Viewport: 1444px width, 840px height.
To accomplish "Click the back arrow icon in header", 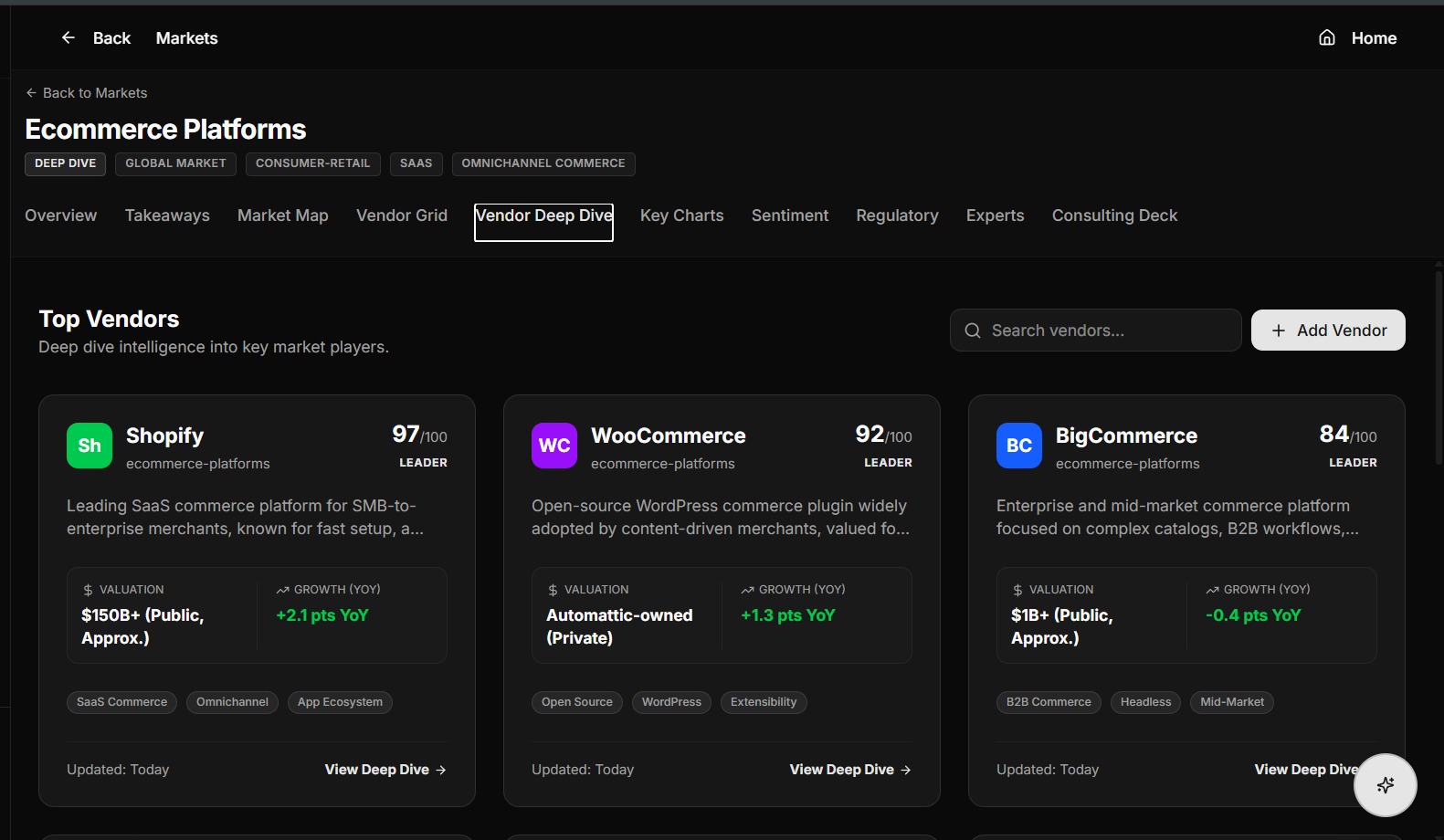I will pyautogui.click(x=69, y=37).
